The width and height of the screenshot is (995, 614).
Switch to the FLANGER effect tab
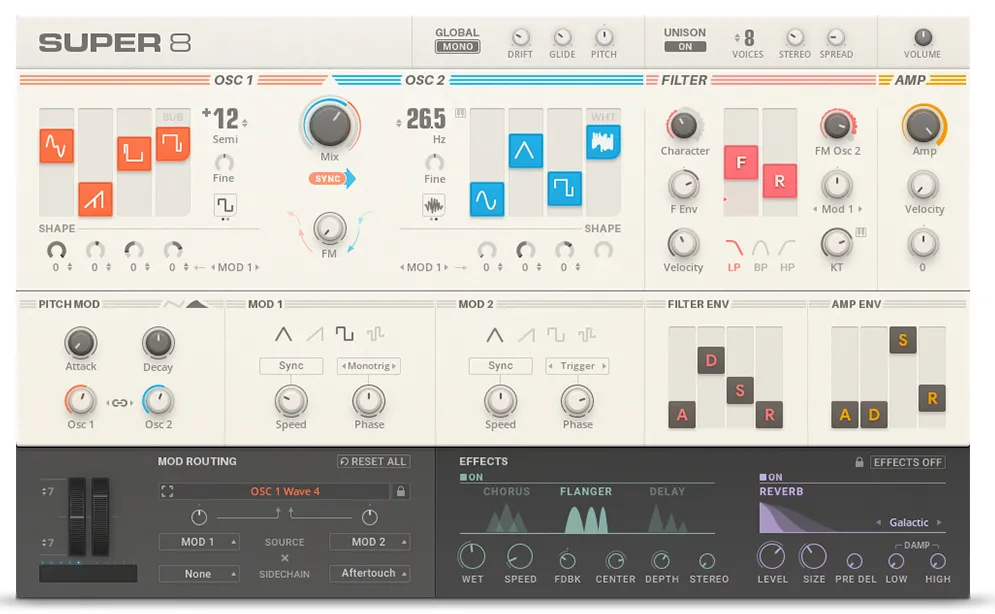pyautogui.click(x=586, y=491)
